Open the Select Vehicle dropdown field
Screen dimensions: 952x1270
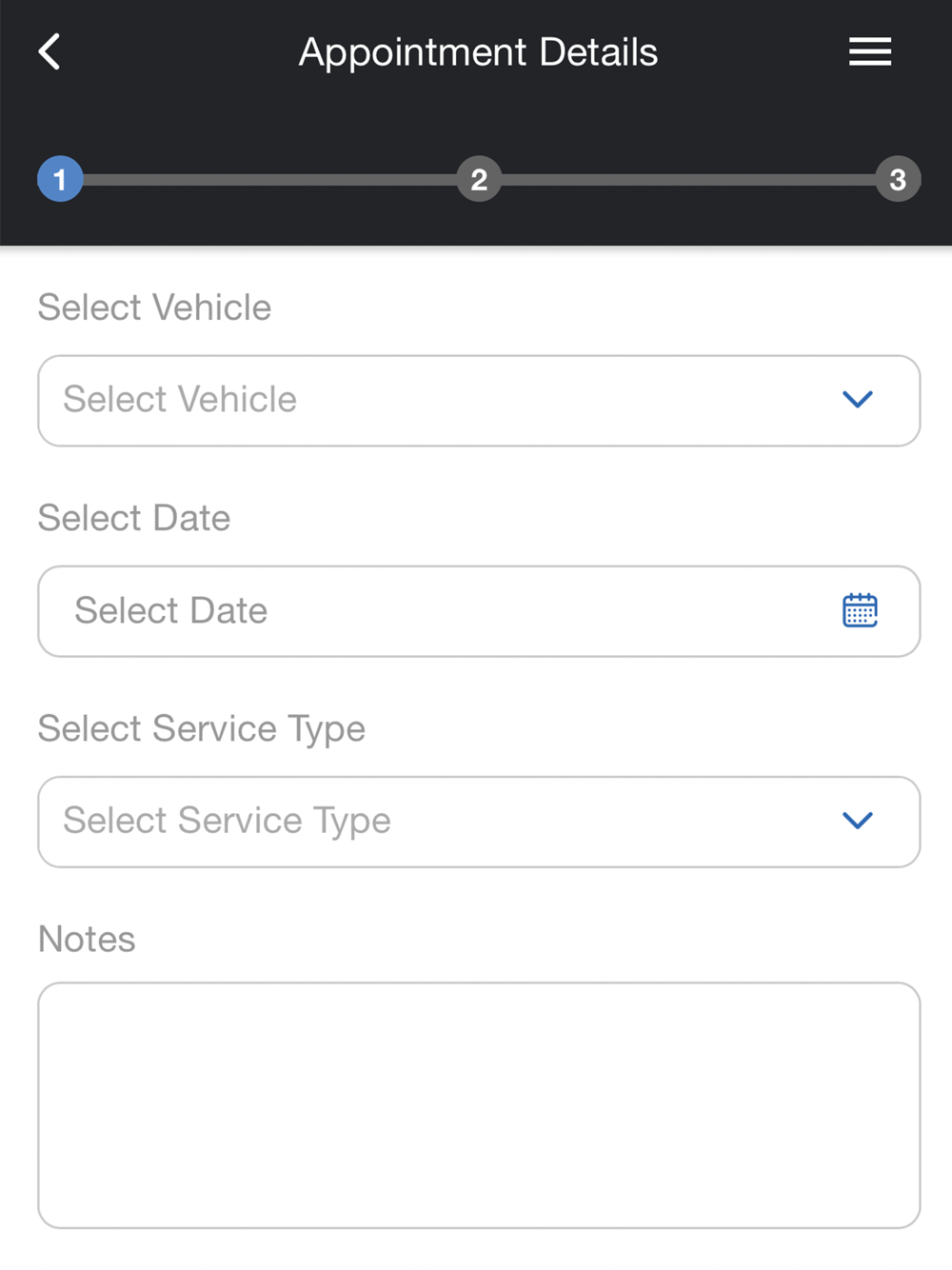(479, 401)
